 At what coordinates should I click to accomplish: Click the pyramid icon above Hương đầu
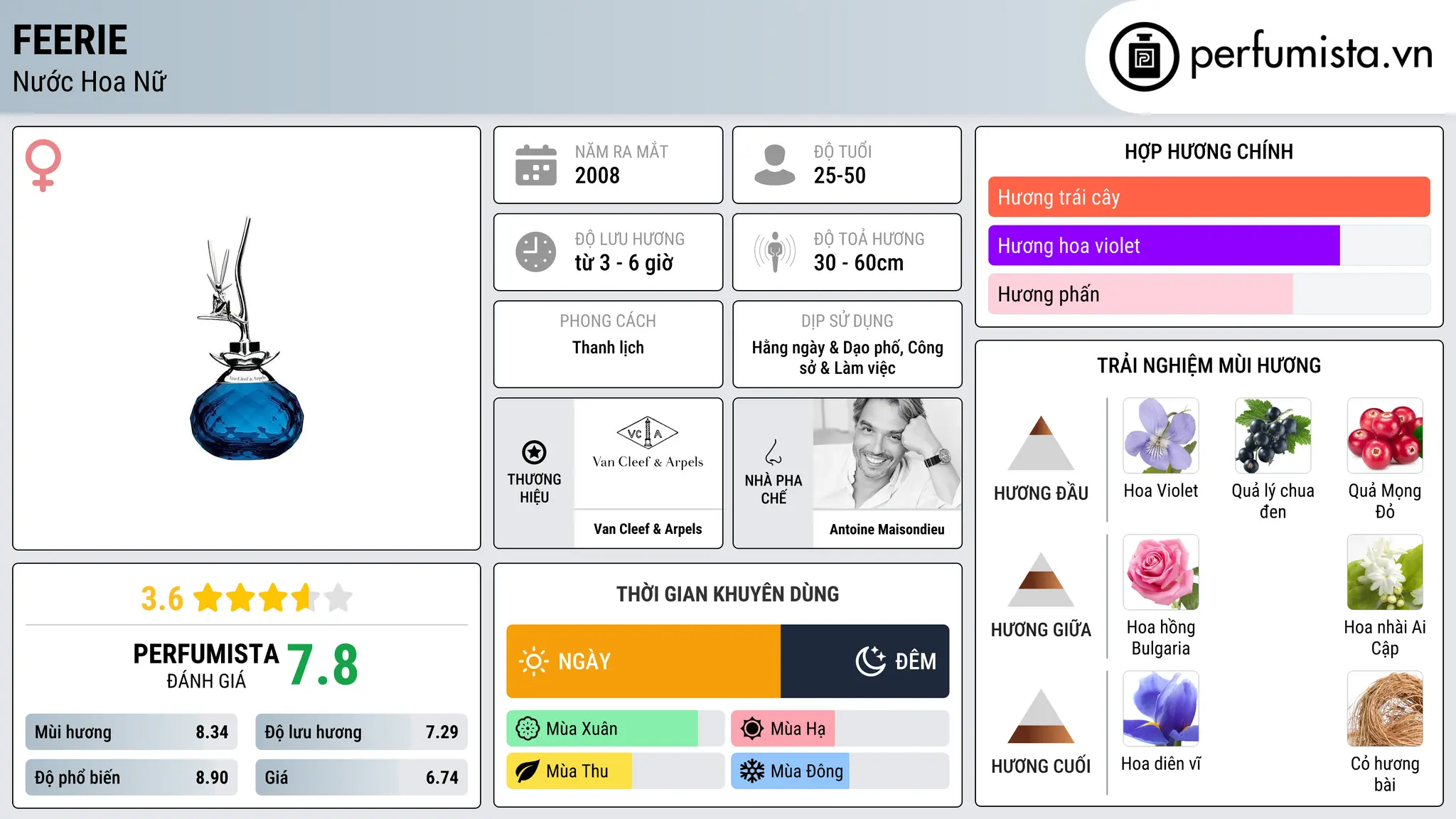[1041, 443]
